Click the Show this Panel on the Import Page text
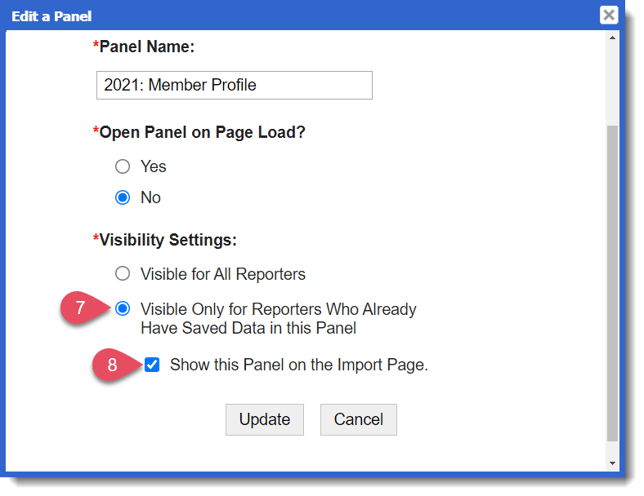Image resolution: width=644 pixels, height=496 pixels. click(x=299, y=365)
